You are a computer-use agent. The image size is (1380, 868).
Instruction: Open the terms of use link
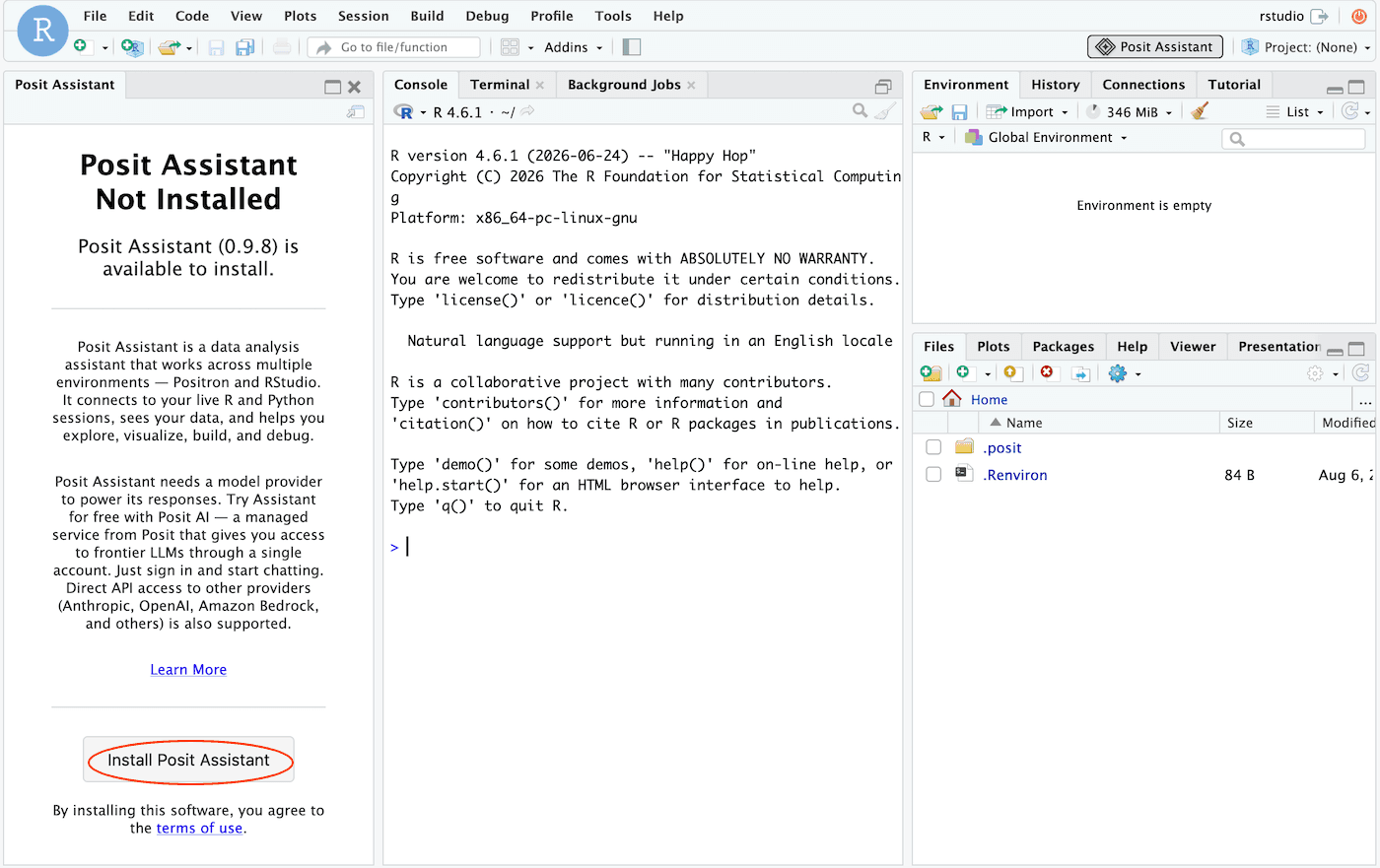tap(199, 828)
